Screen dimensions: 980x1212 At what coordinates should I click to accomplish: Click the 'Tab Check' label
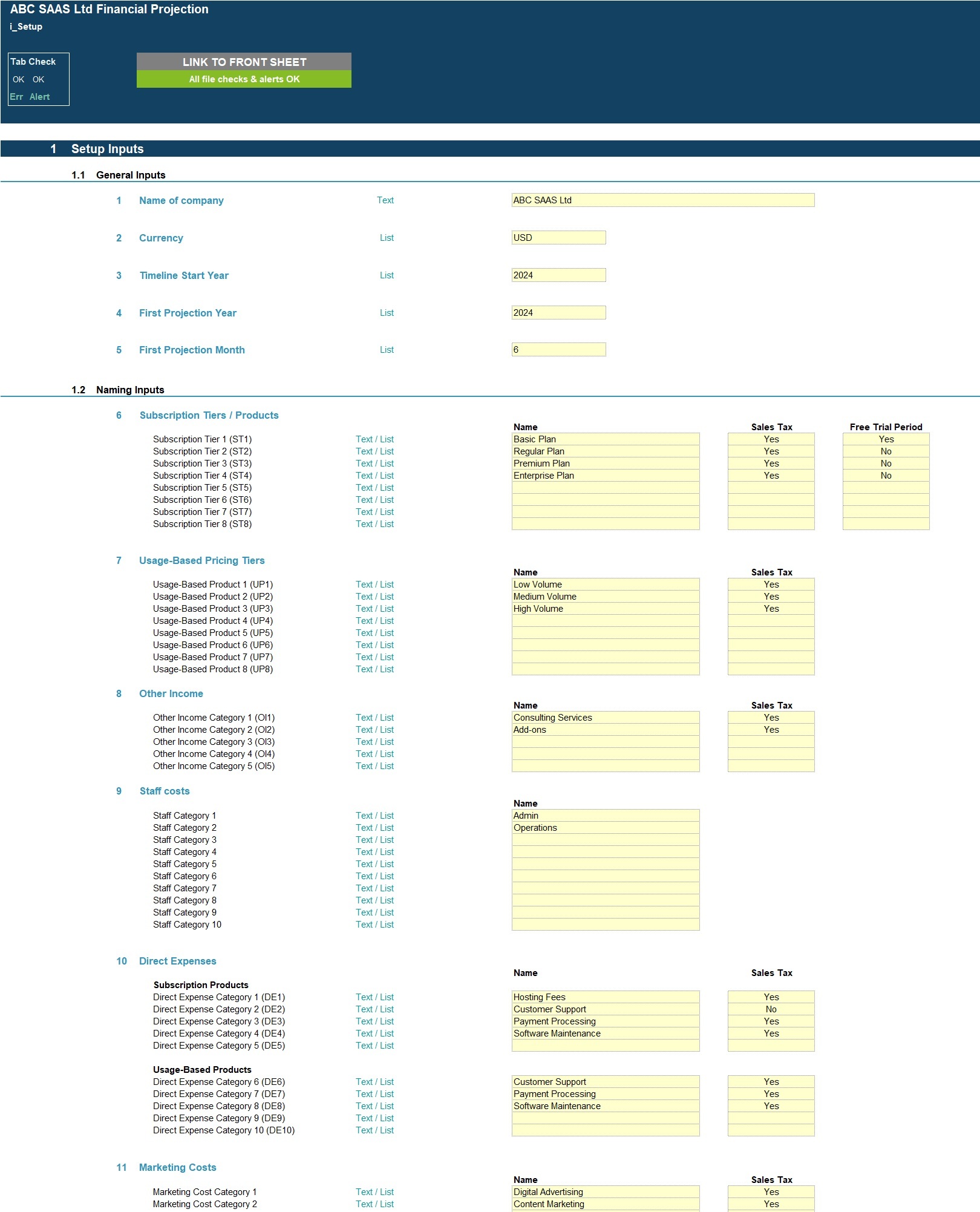click(x=33, y=62)
